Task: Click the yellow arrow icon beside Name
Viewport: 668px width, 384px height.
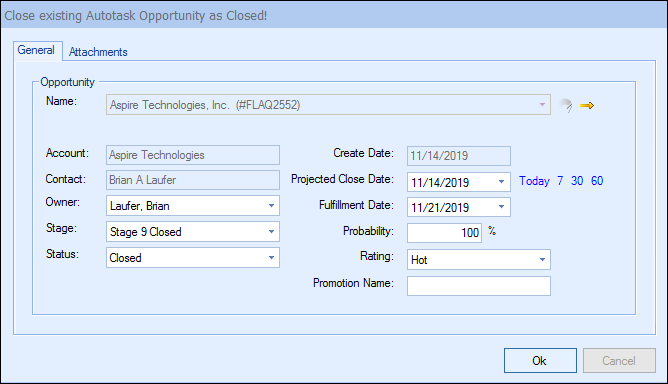Action: (x=587, y=105)
